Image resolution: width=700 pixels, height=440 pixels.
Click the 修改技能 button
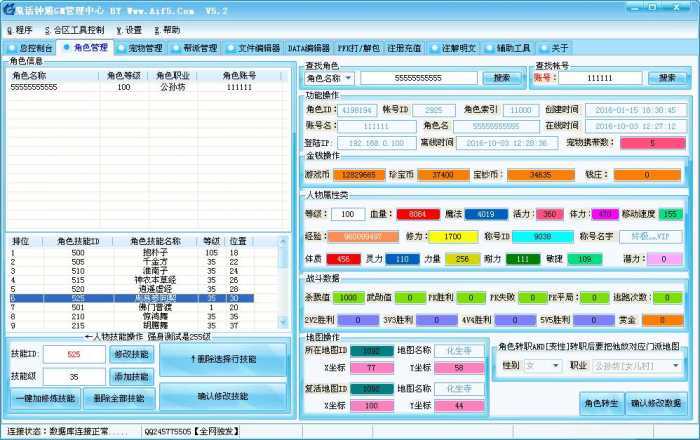(131, 355)
